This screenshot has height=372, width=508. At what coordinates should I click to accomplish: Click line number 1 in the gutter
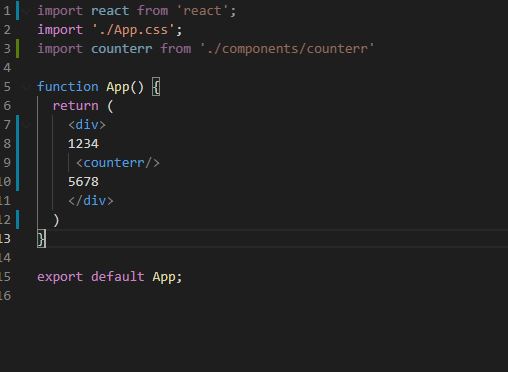click(x=7, y=11)
